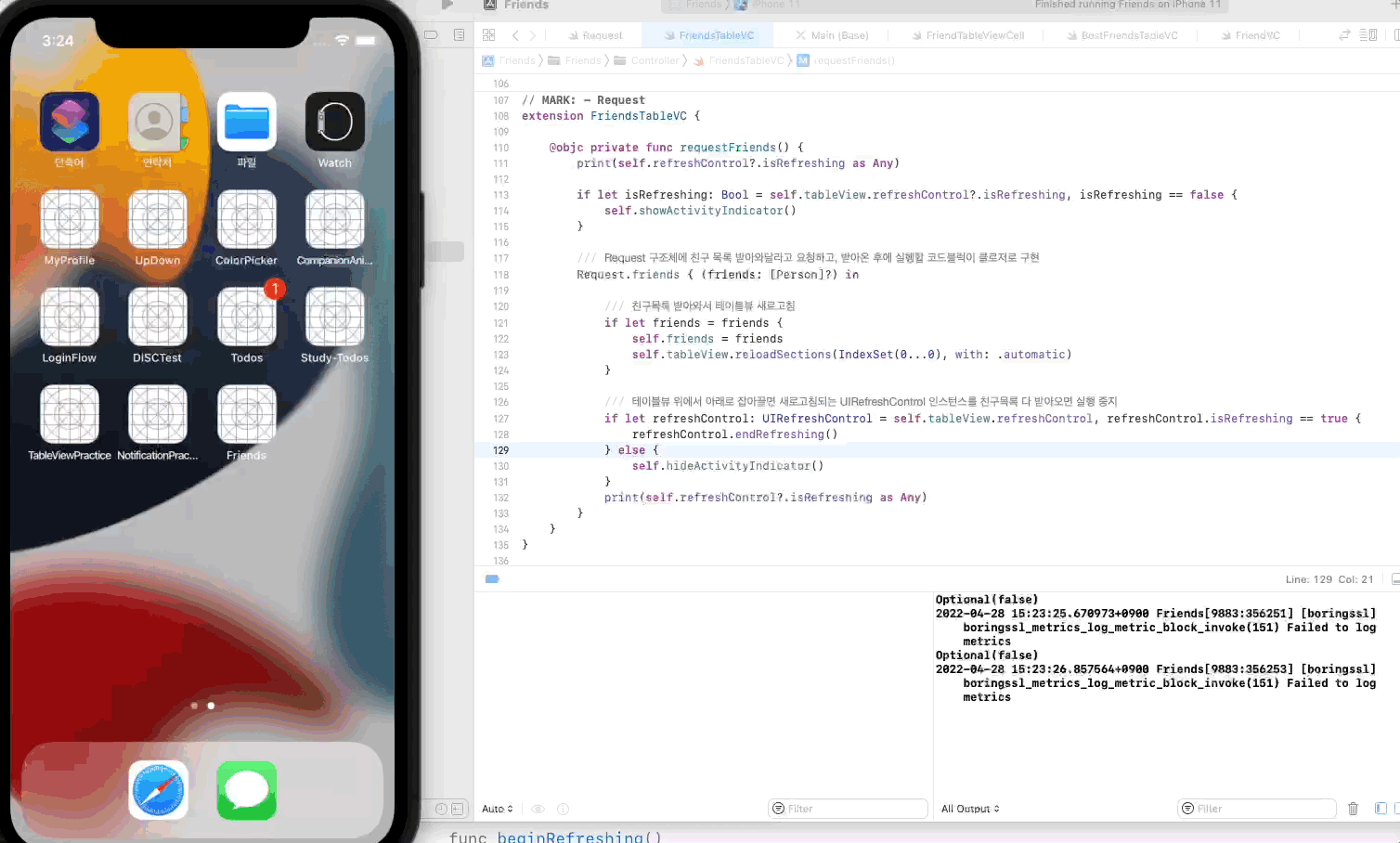The height and width of the screenshot is (843, 1400).
Task: Open Safari in the simulator dock
Action: pos(158,790)
